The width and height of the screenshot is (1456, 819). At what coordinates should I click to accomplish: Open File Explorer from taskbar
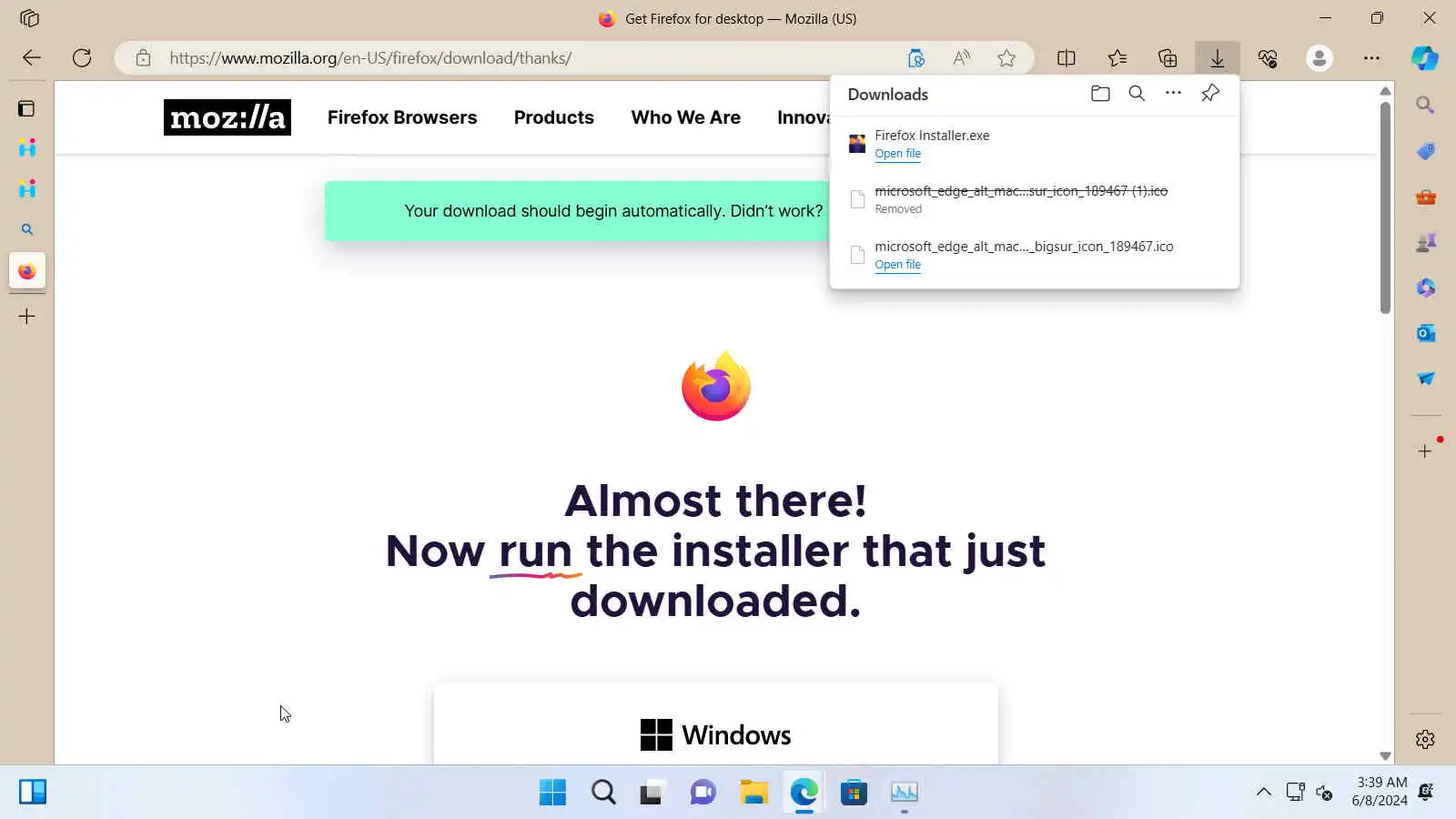tap(753, 793)
